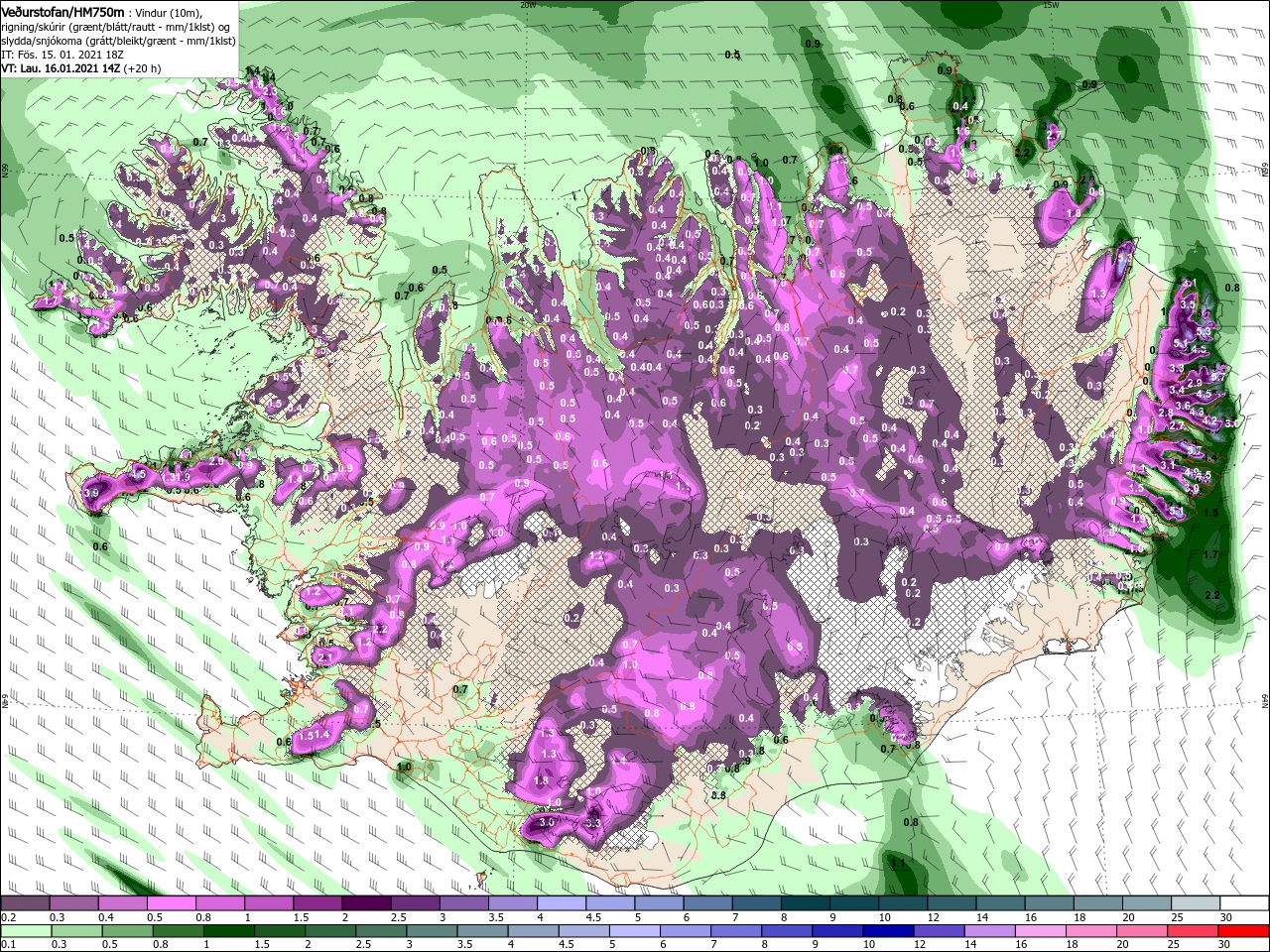Screen dimensions: 1270x952
Task: Pick the white 30 swatch ending the snow scale
Action: click(x=1244, y=903)
